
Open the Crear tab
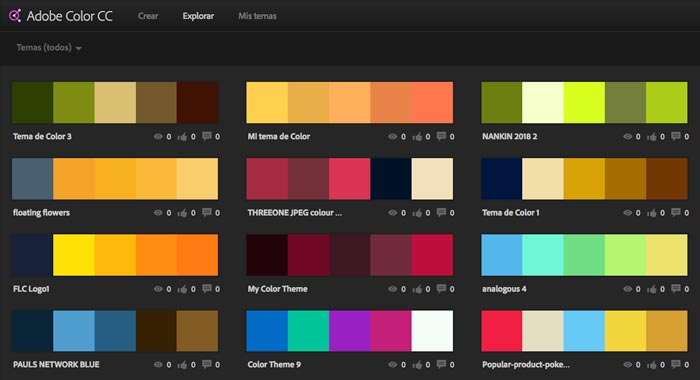[x=148, y=16]
